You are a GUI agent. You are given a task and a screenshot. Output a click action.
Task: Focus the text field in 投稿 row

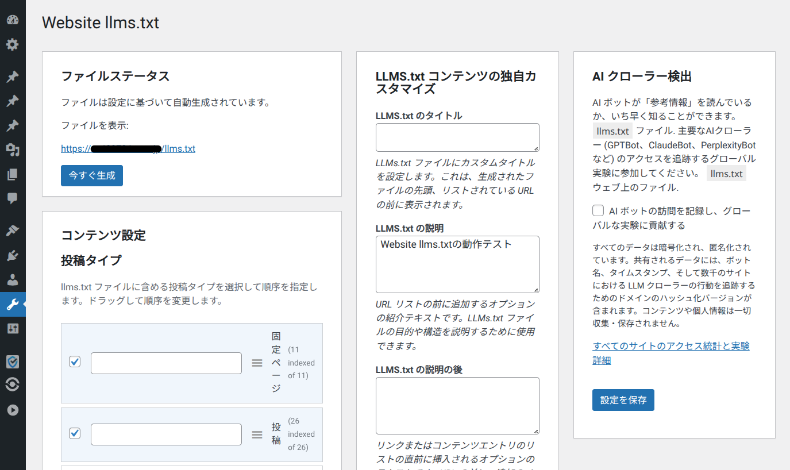[166, 434]
